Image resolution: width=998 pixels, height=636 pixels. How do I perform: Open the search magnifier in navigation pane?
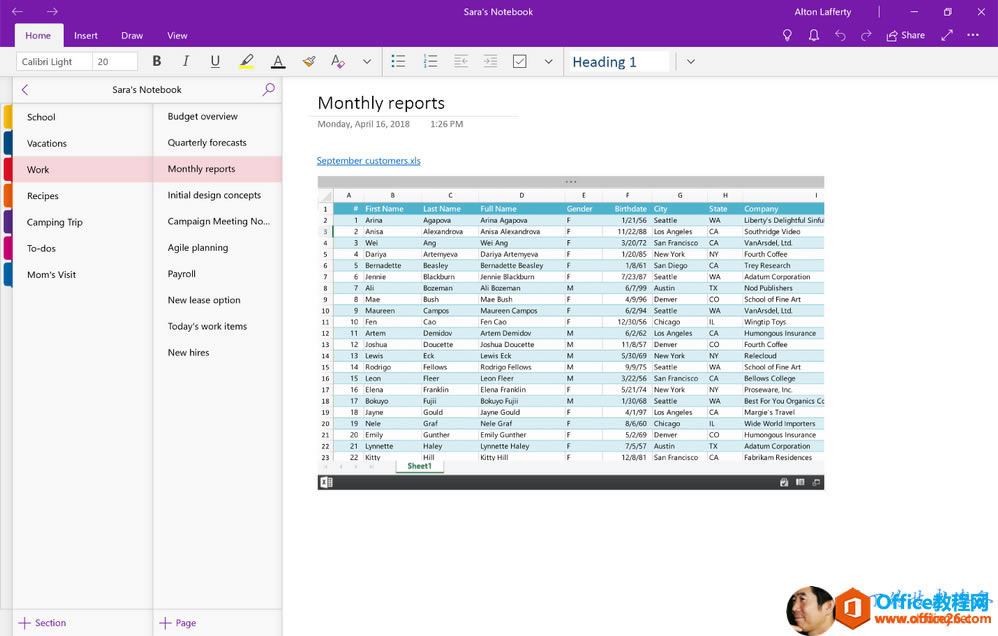268,89
